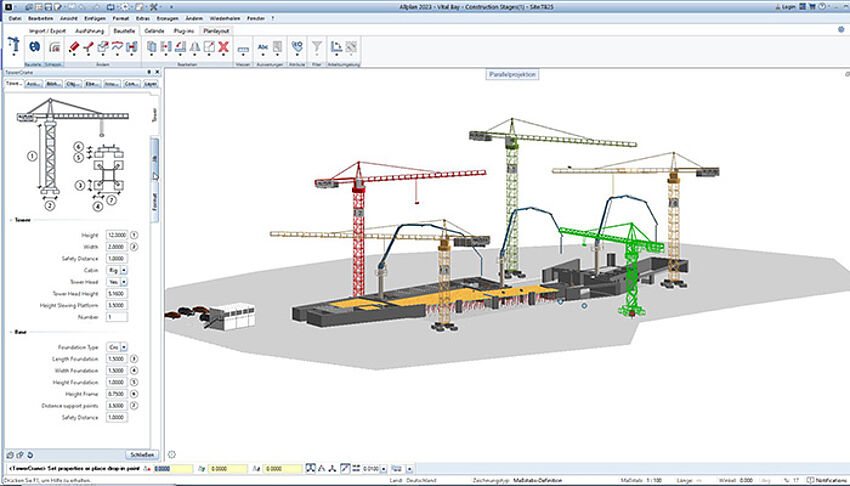
Task: Click the Abc text annotation icon
Action: click(263, 47)
